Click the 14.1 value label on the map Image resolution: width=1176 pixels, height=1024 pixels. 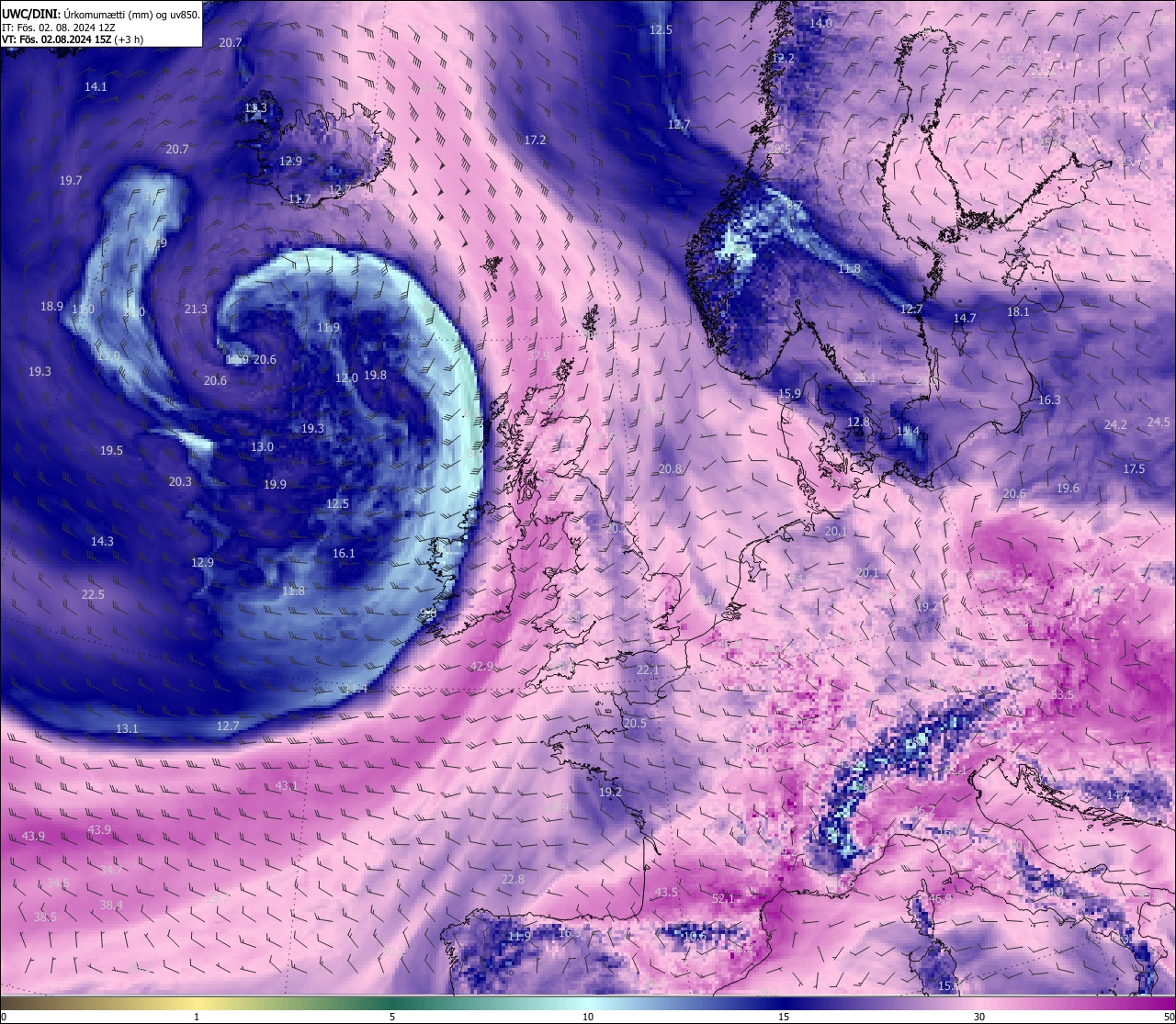click(x=96, y=87)
